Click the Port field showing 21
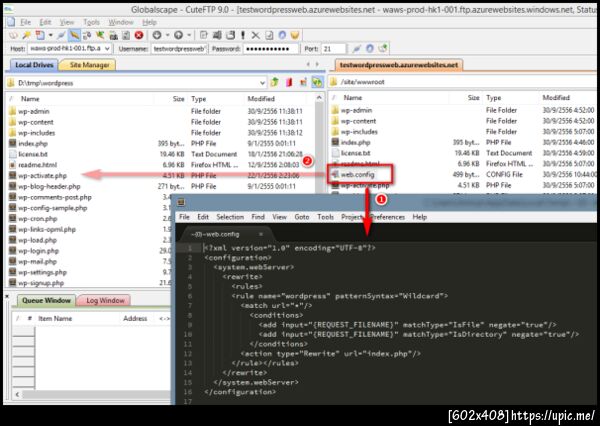Image resolution: width=600 pixels, height=426 pixels. [x=334, y=49]
